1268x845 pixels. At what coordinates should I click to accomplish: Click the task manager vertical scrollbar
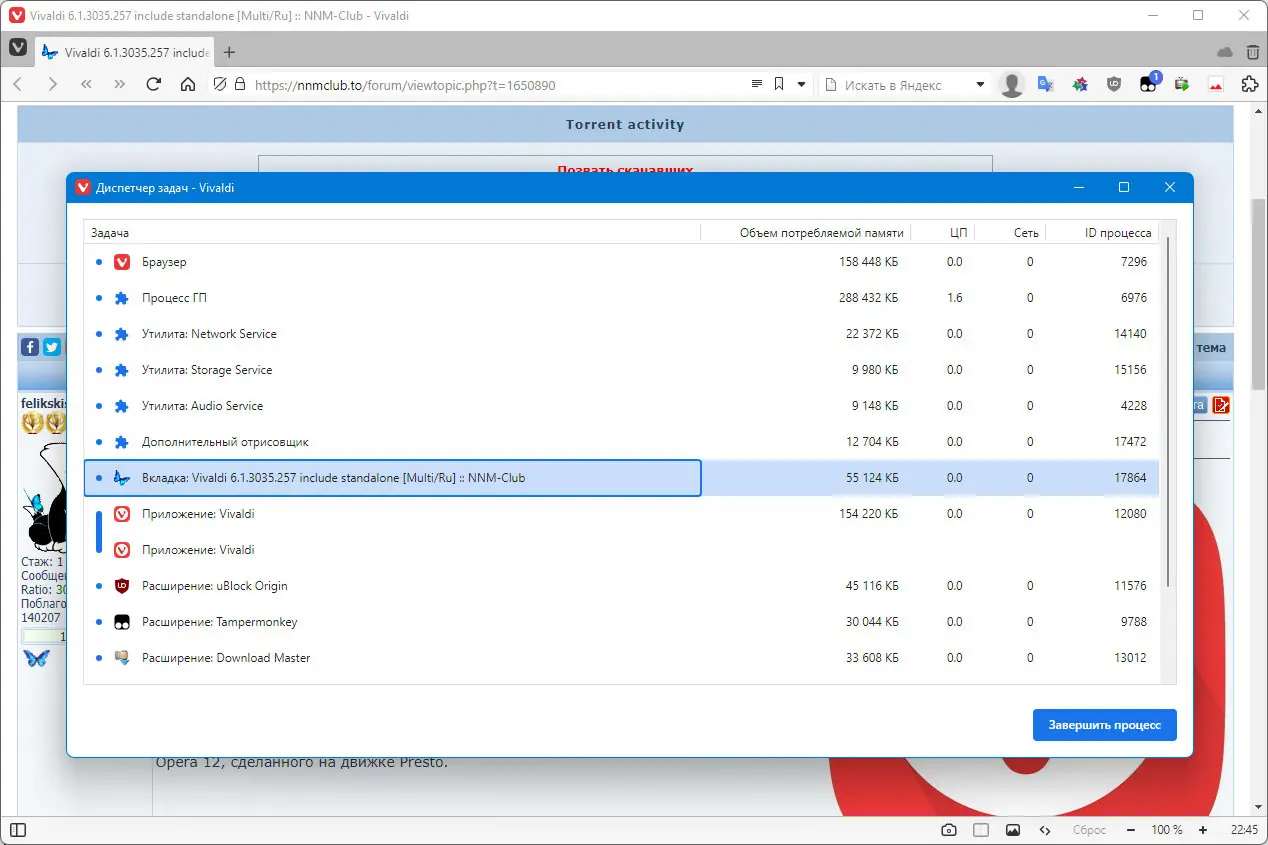click(1167, 410)
